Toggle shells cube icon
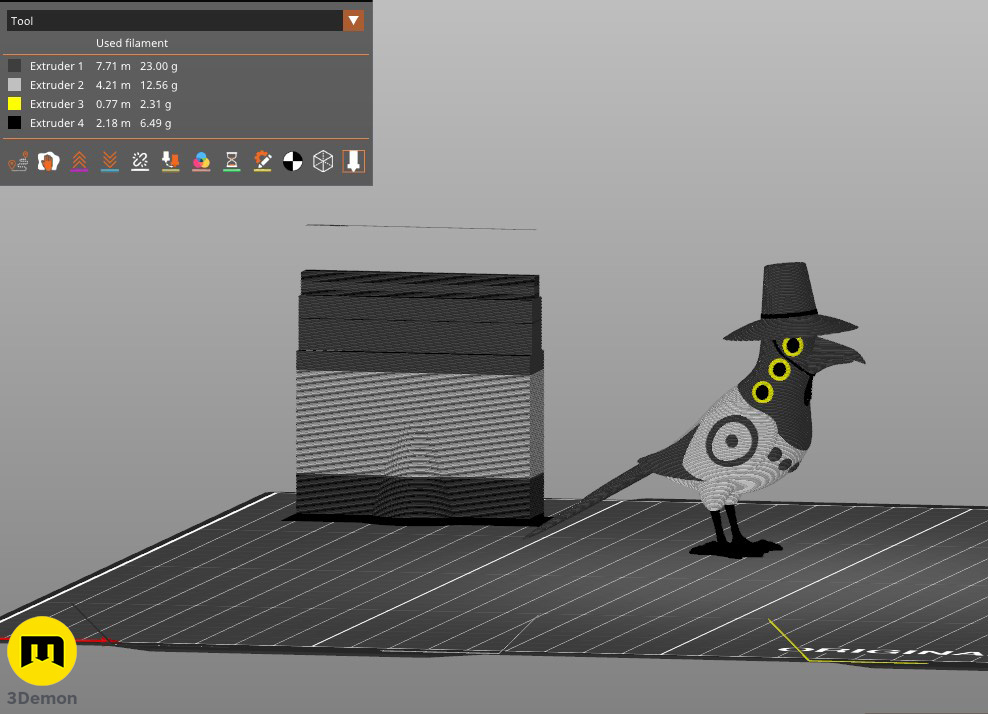This screenshot has width=988, height=714. click(323, 161)
